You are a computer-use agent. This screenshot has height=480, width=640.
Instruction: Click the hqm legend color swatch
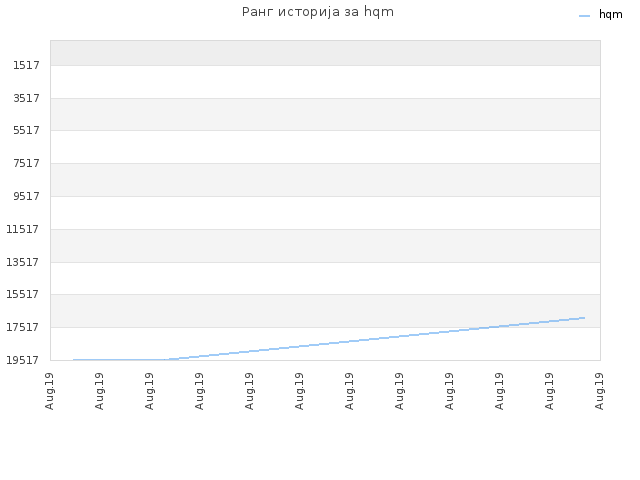(x=584, y=16)
